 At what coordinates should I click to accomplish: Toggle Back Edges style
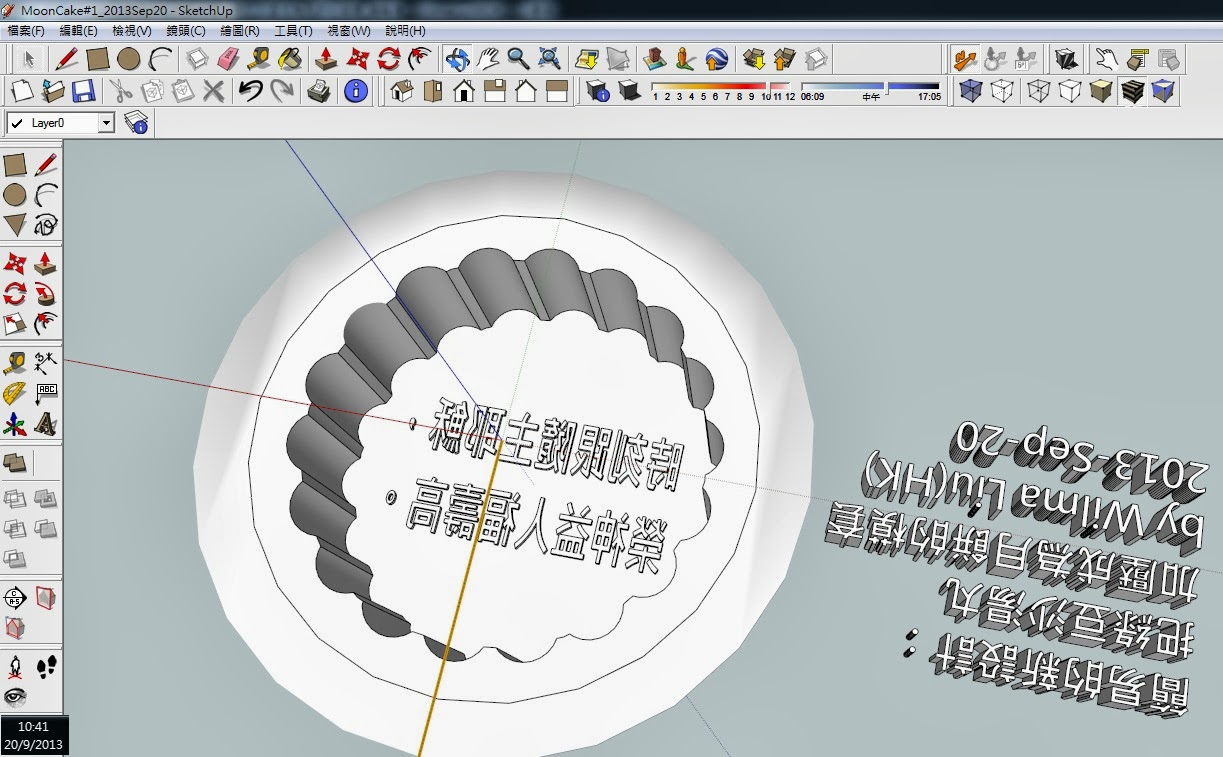[1001, 92]
